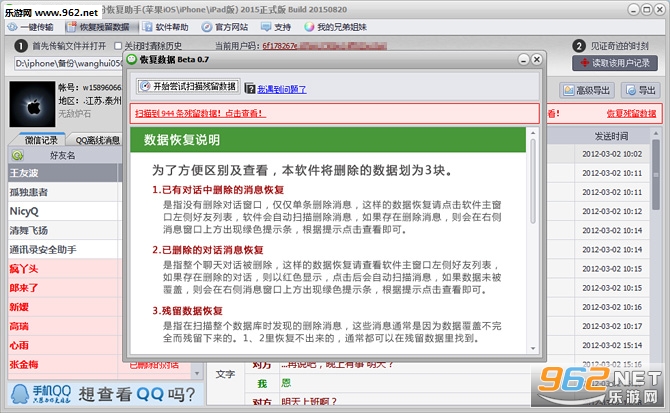Click the dialog scrollbar down arrow
Viewport: 670px width, 413px height.
[533, 349]
